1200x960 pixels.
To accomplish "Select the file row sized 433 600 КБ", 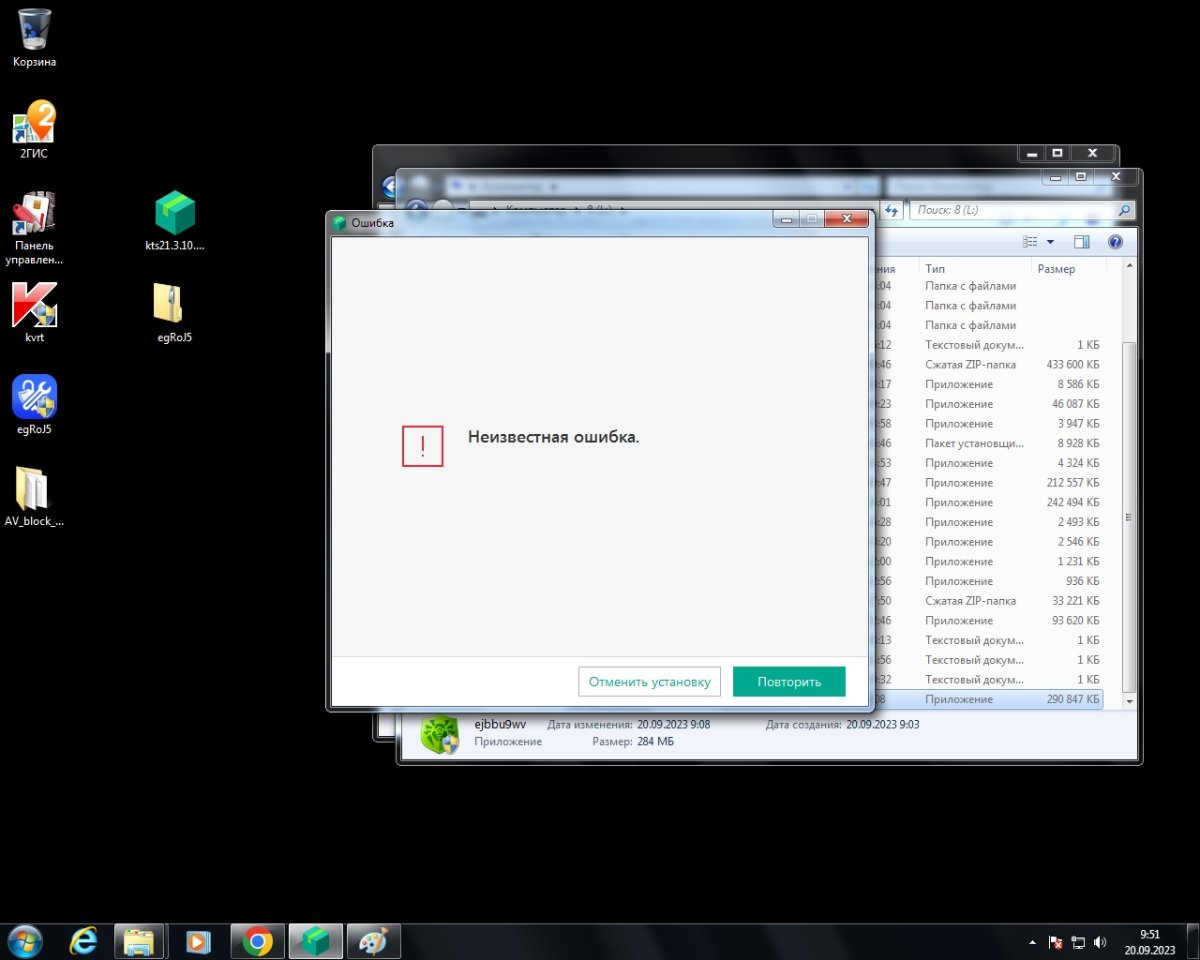I will (x=988, y=365).
